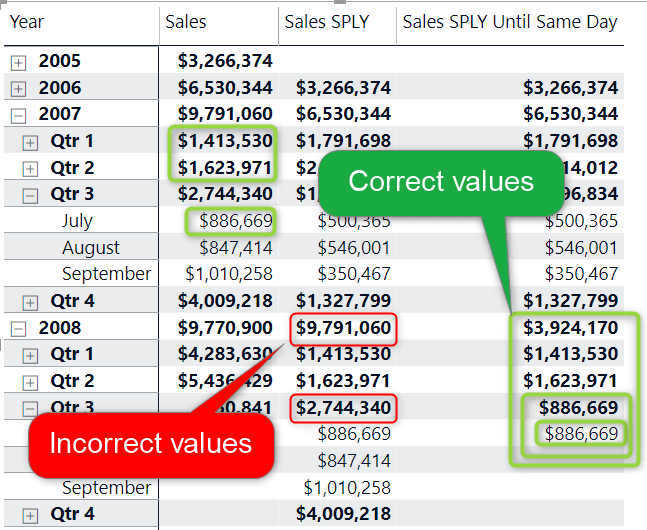
Task: Click the green Correct values callout
Action: click(440, 182)
